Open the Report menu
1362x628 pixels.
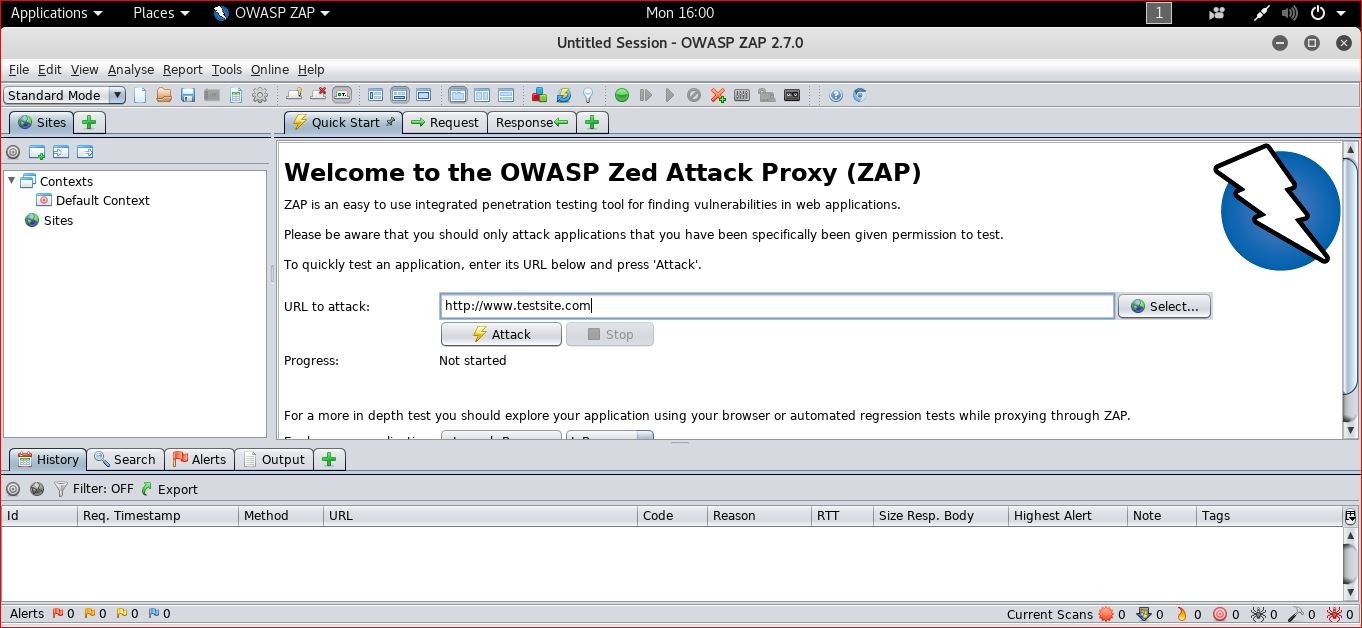click(183, 69)
